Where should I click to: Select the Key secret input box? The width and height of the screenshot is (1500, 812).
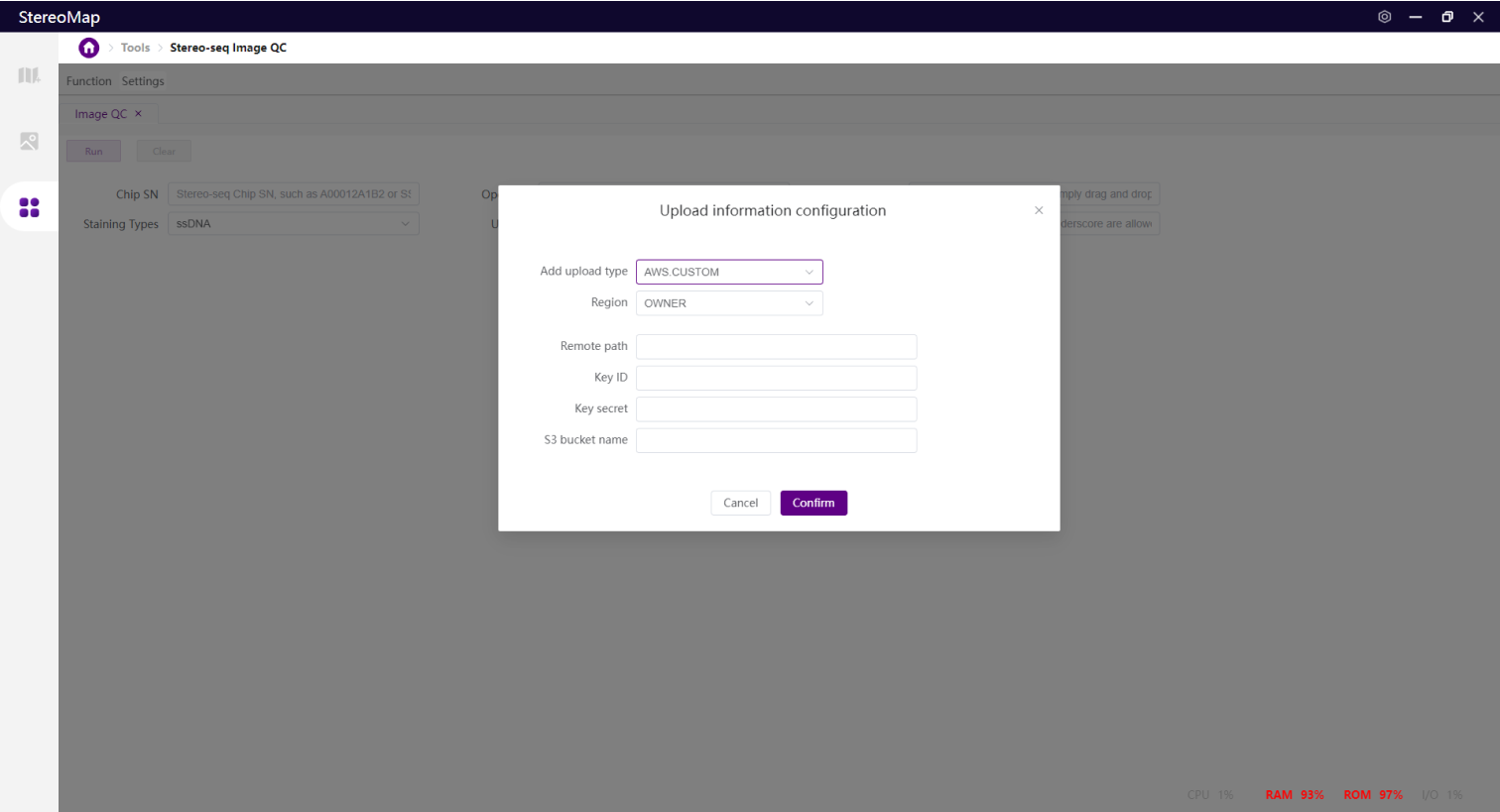[x=776, y=409]
